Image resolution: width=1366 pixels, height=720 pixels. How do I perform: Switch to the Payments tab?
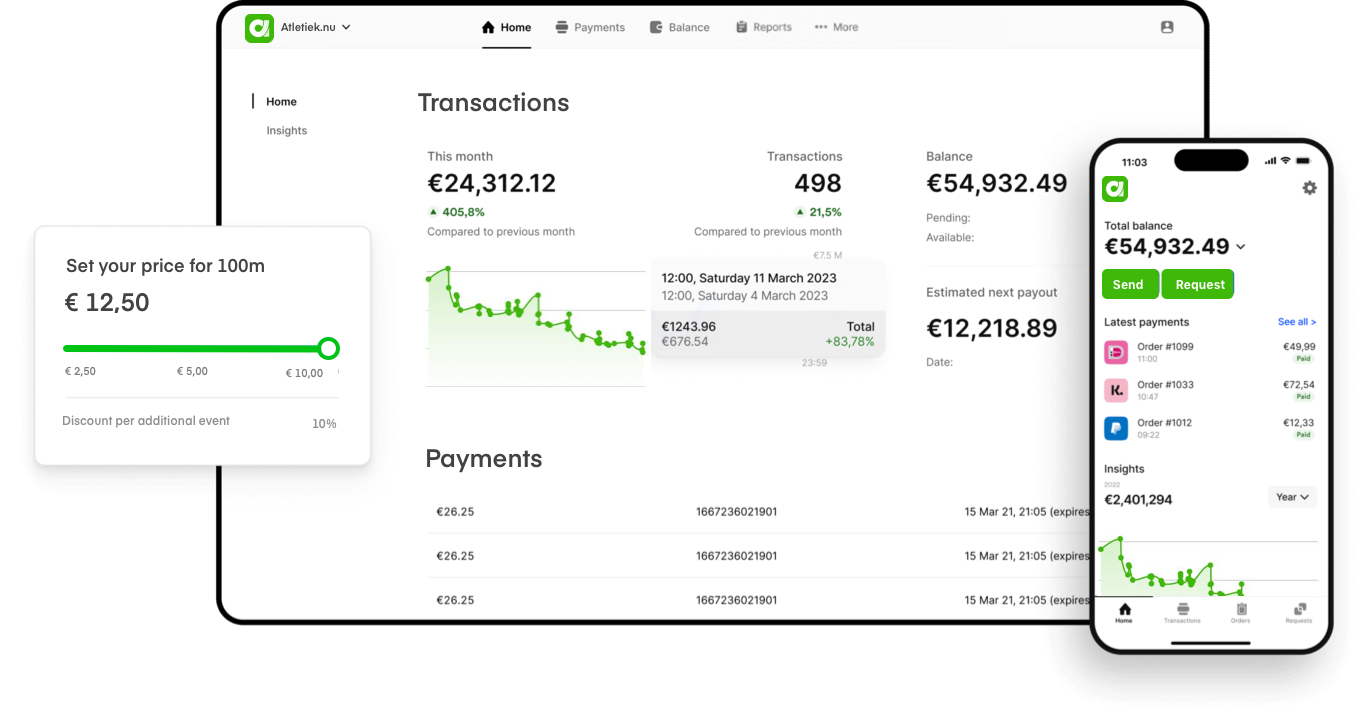[x=590, y=27]
